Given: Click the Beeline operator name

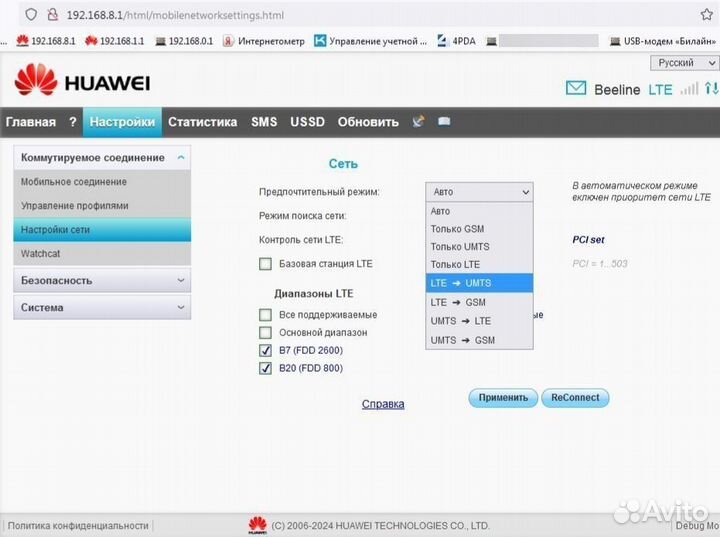Looking at the screenshot, I should pyautogui.click(x=617, y=90).
